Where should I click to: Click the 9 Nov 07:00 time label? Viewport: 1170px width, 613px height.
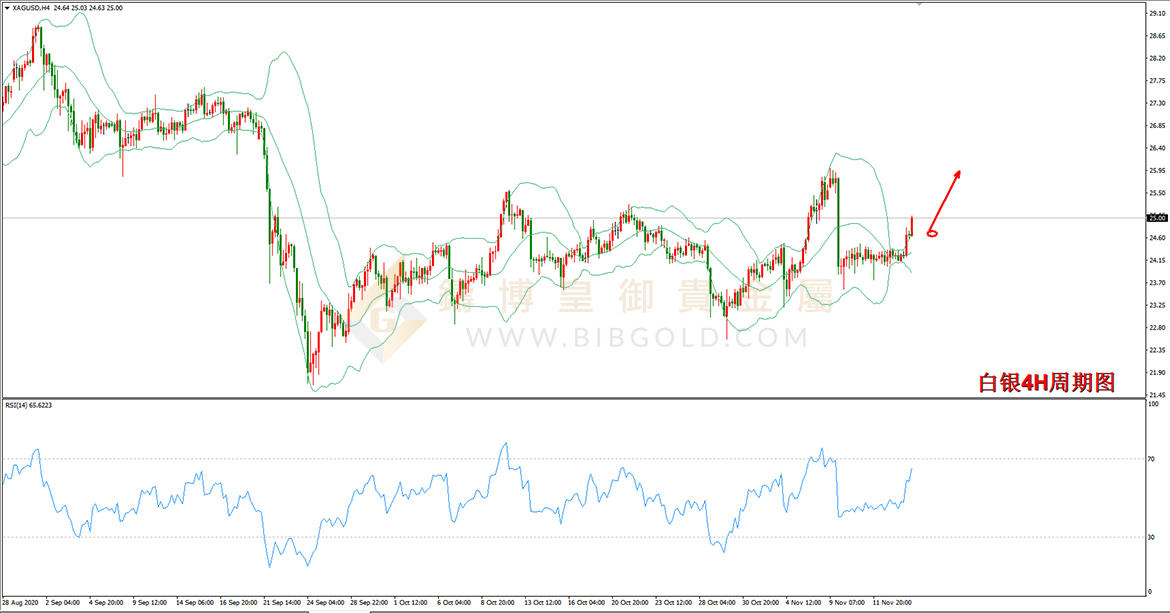(x=847, y=602)
